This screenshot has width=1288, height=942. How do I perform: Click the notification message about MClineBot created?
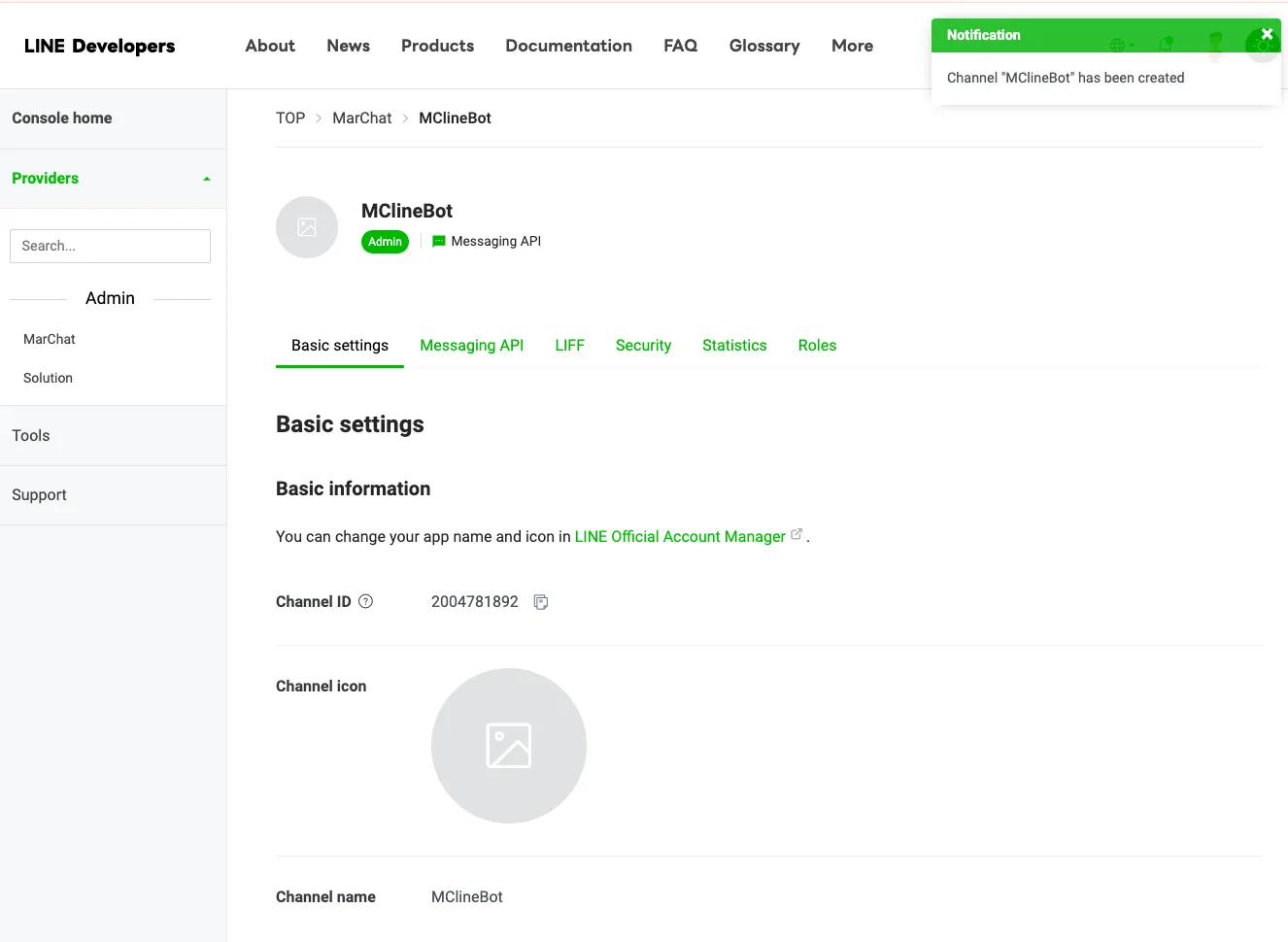pos(1066,78)
